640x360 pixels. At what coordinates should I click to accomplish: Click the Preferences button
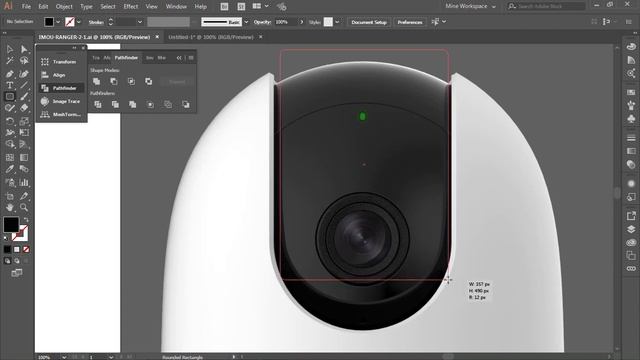pyautogui.click(x=410, y=22)
